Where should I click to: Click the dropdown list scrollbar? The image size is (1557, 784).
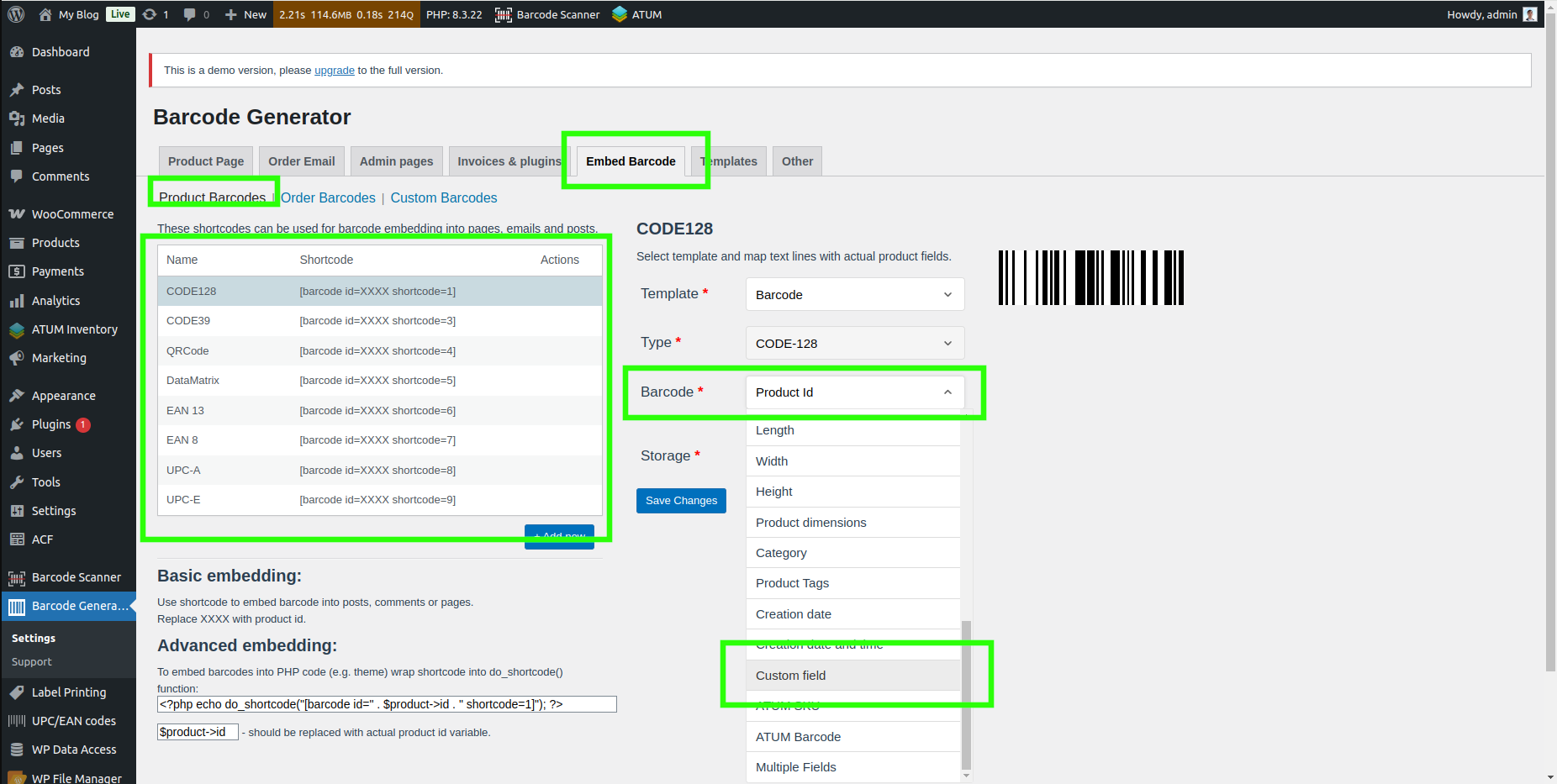coord(966,696)
